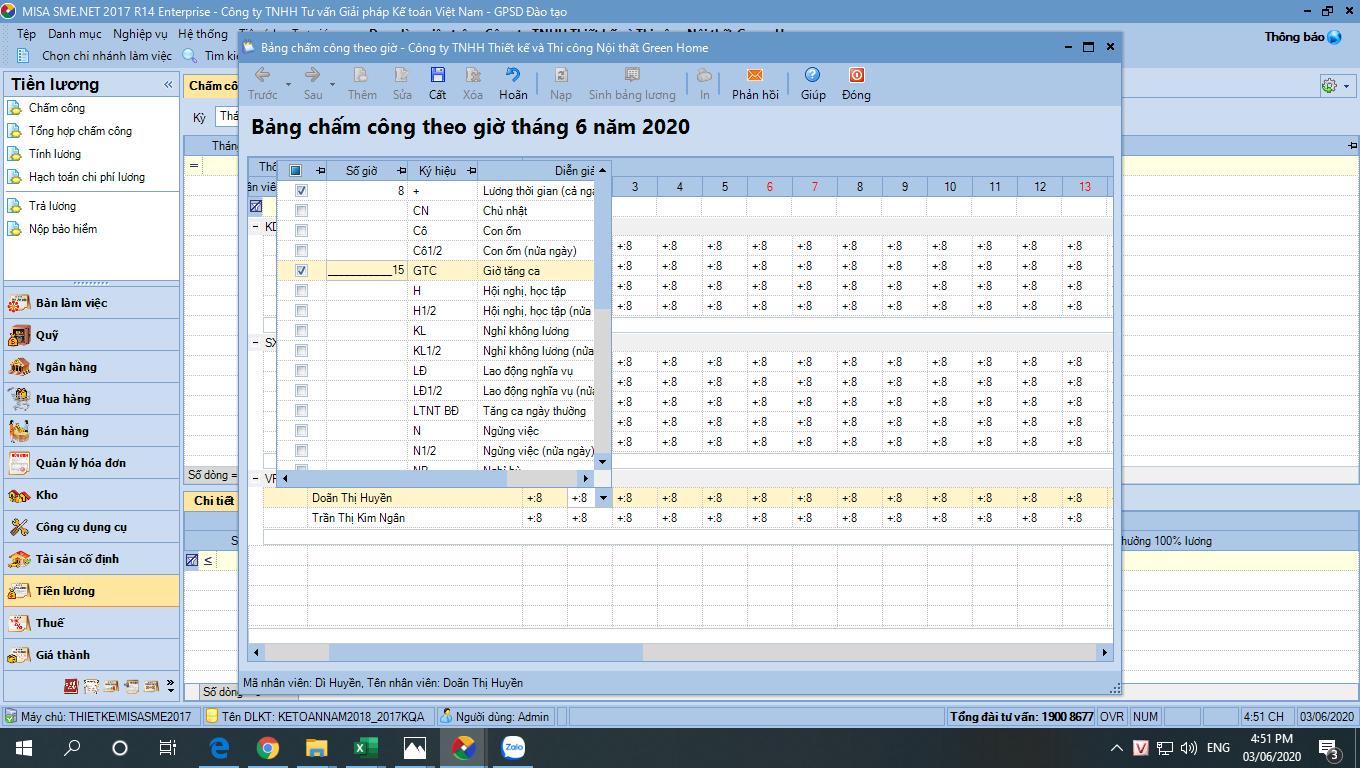Click the Tính lương link
The width and height of the screenshot is (1360, 768).
click(55, 154)
